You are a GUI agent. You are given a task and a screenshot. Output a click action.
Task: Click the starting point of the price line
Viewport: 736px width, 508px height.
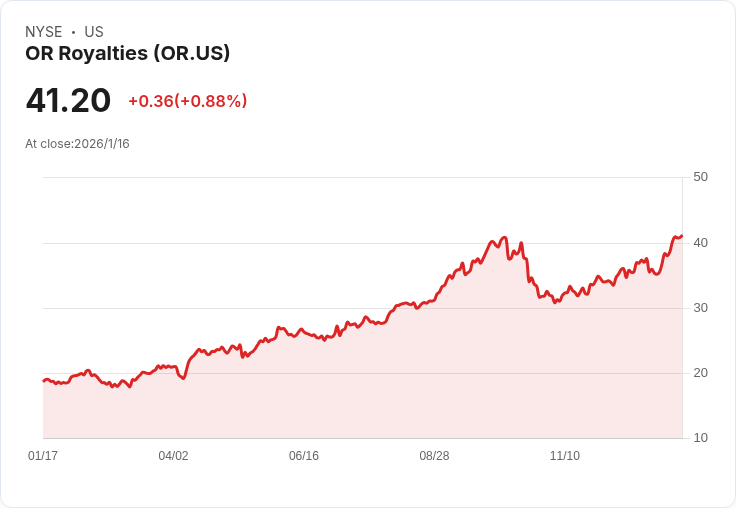point(44,381)
